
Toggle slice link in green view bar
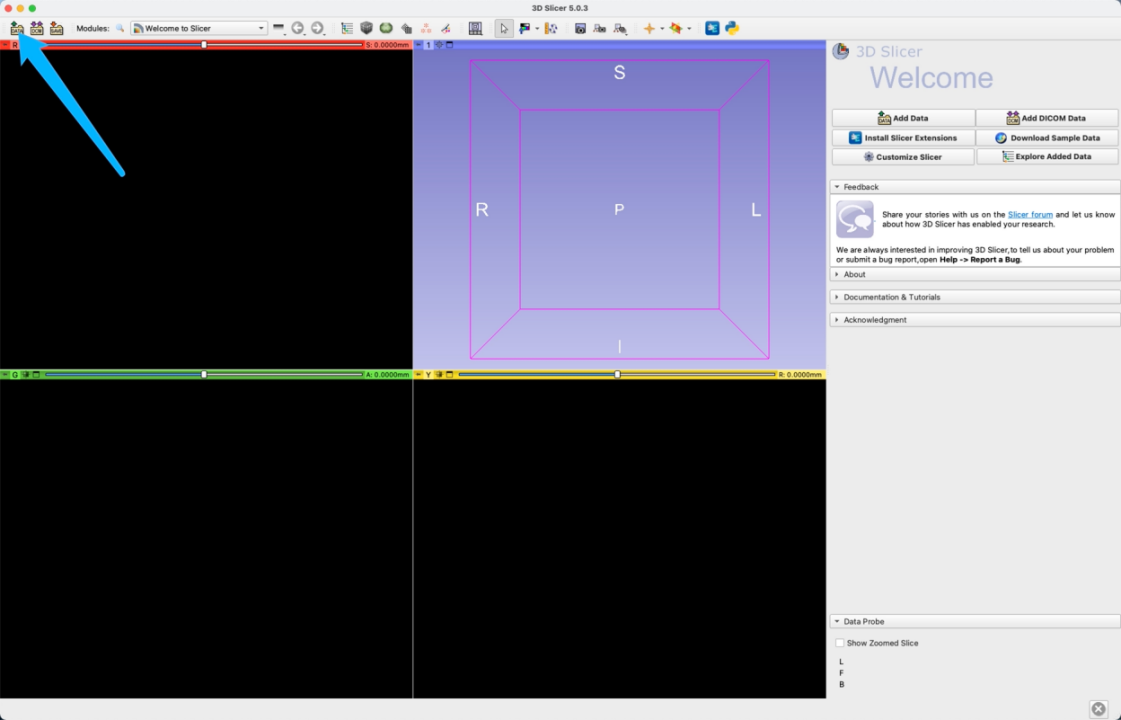coord(26,375)
